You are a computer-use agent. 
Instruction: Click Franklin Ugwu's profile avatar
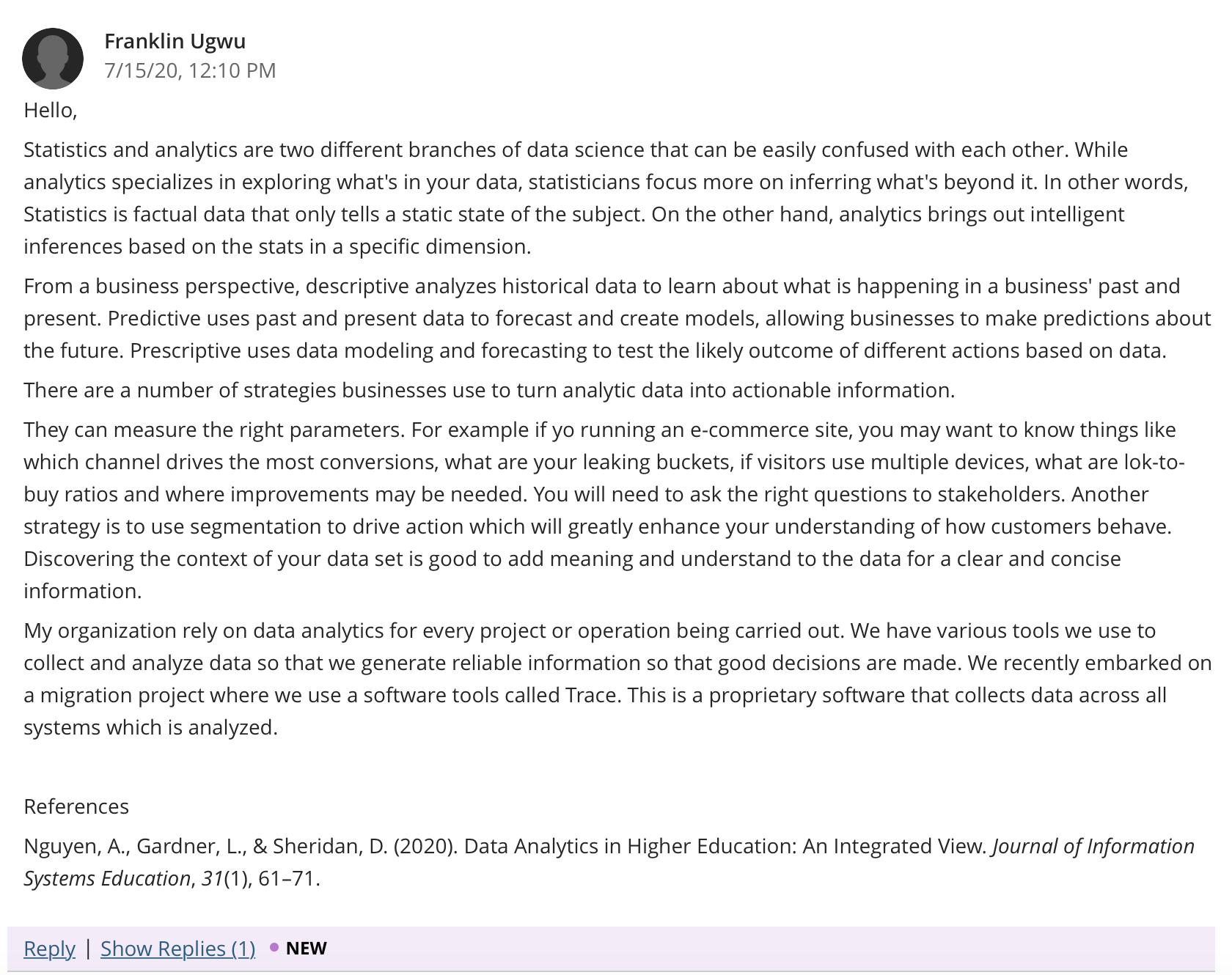53,59
